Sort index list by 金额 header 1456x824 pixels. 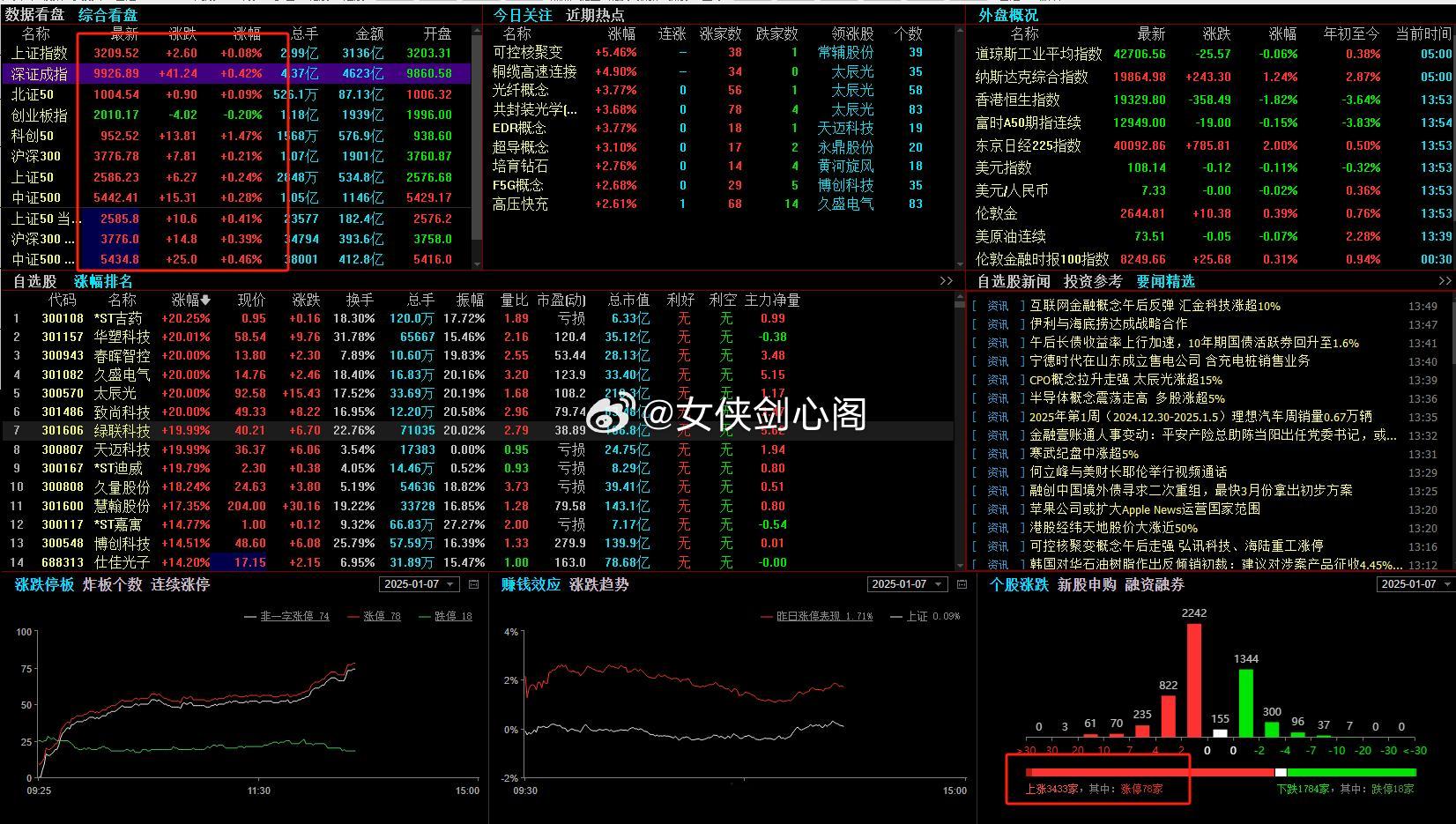369,33
